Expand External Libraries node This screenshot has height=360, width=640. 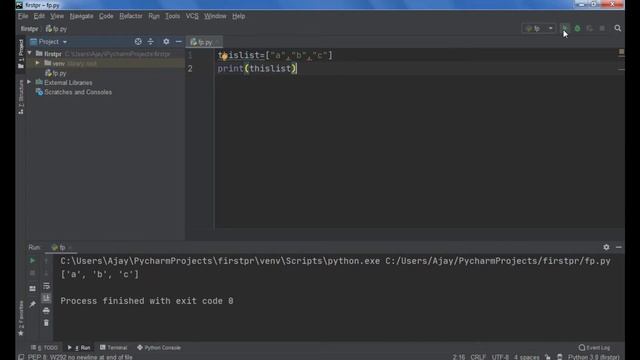click(29, 82)
